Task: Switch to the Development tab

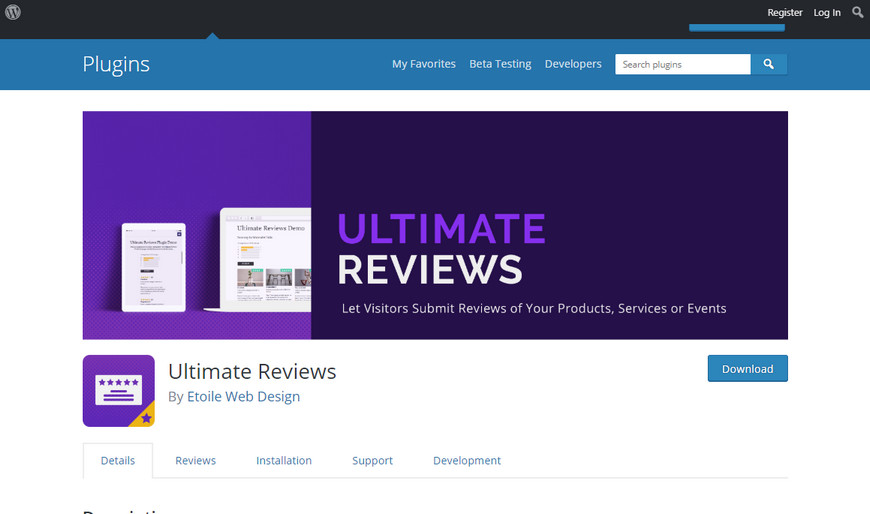Action: 467,461
